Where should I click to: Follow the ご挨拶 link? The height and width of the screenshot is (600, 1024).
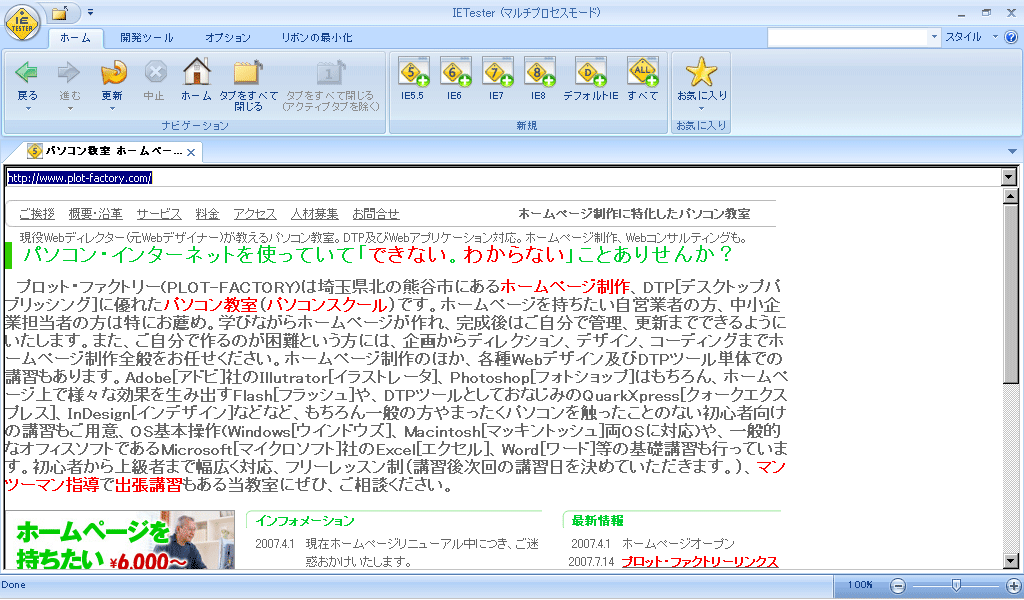coord(37,213)
